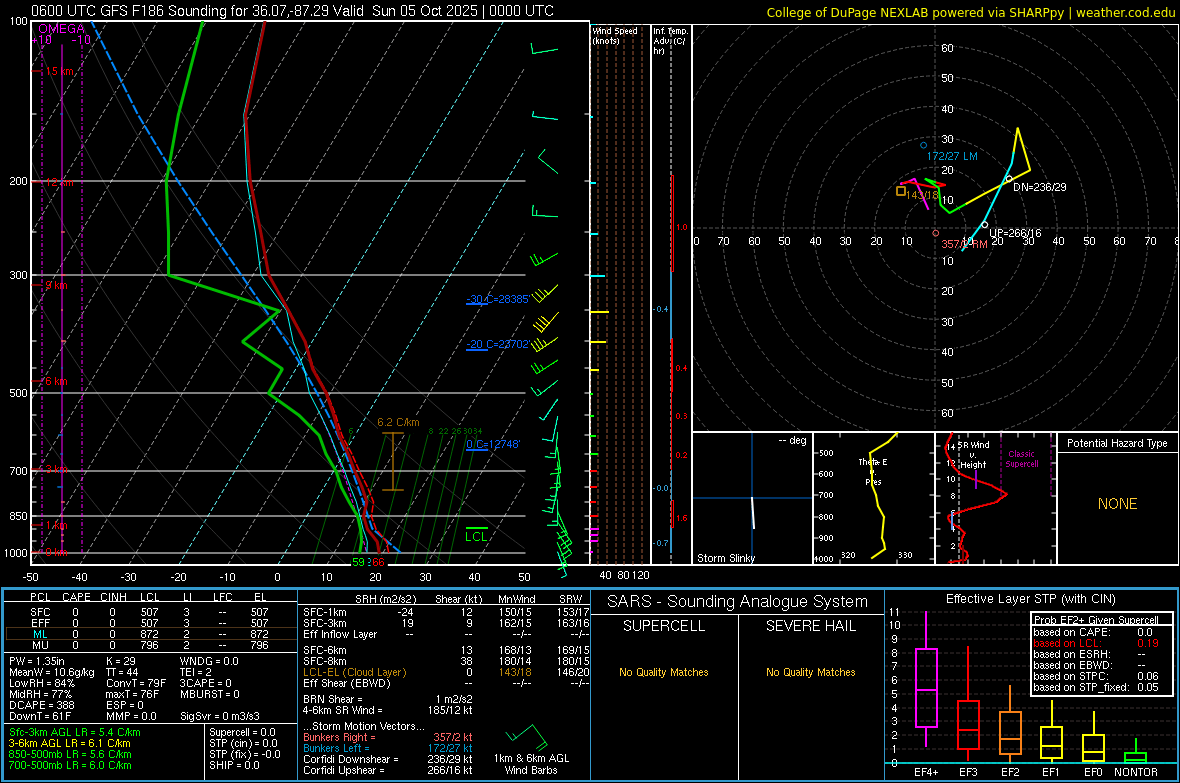Click the '357/2 RM' hodograph label
The width and height of the screenshot is (1180, 783).
[x=964, y=245]
